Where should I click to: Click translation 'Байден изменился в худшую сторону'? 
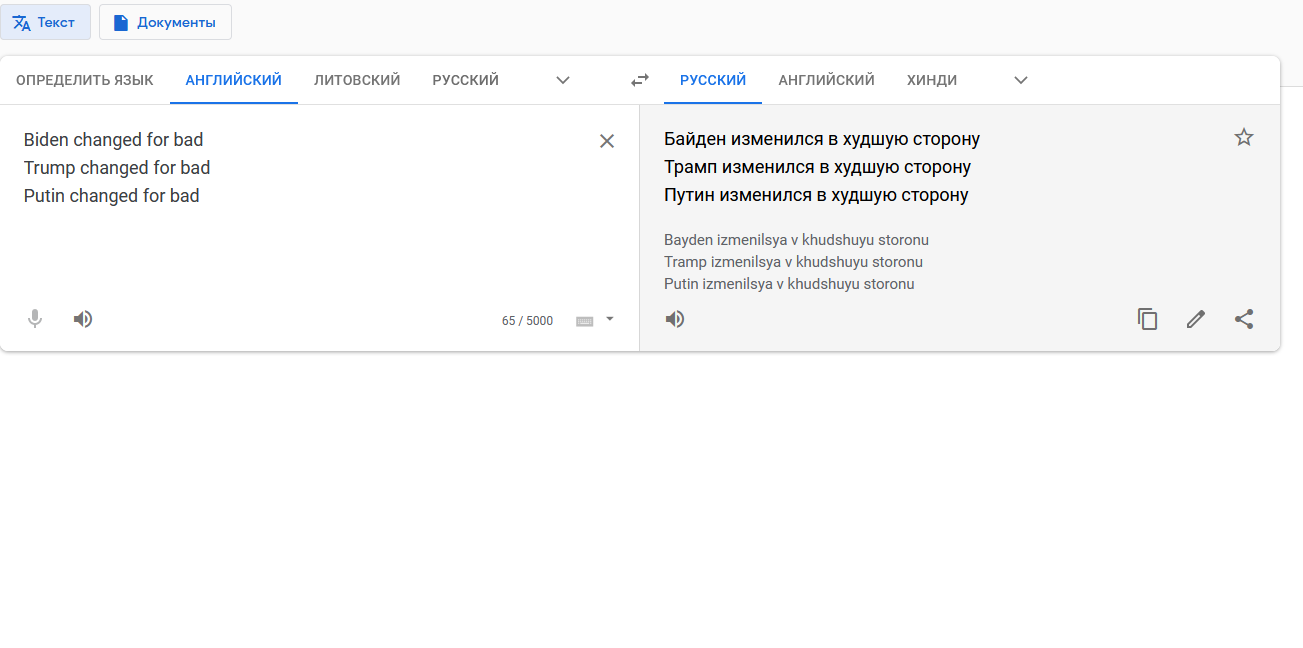pos(822,139)
